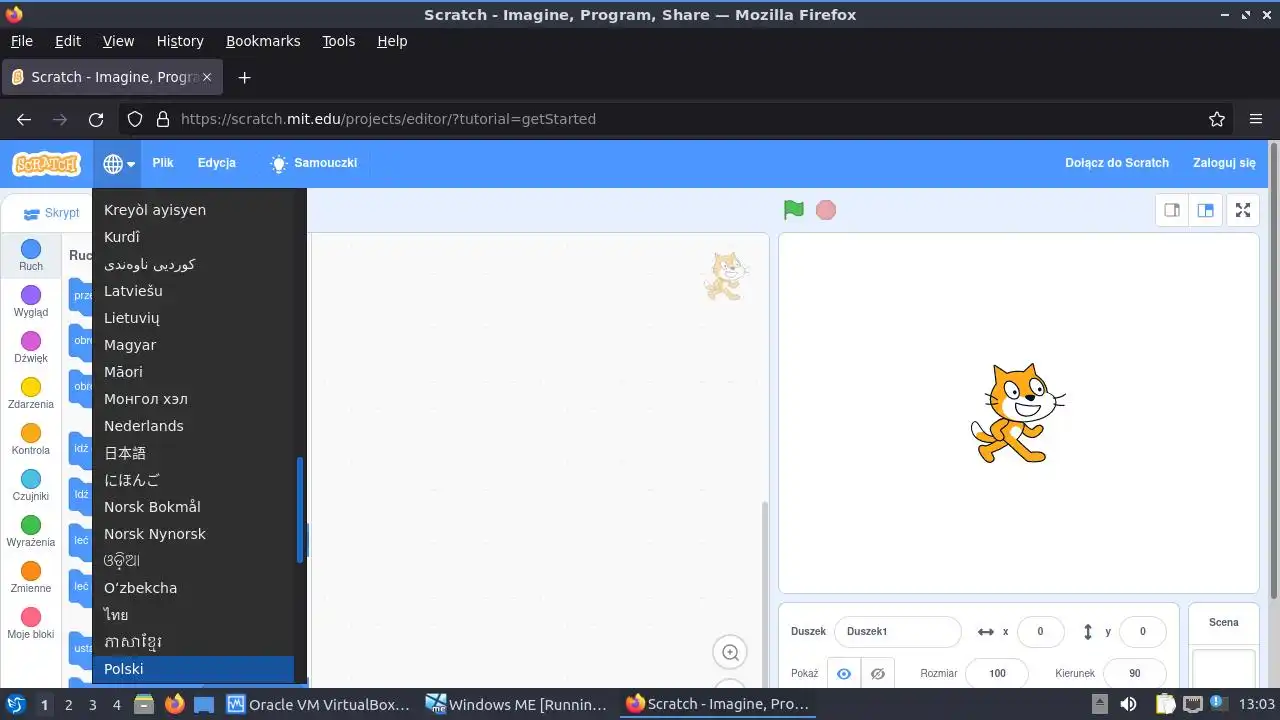Switch to small stage layout
Screen dimensions: 1280x720
[1172, 210]
